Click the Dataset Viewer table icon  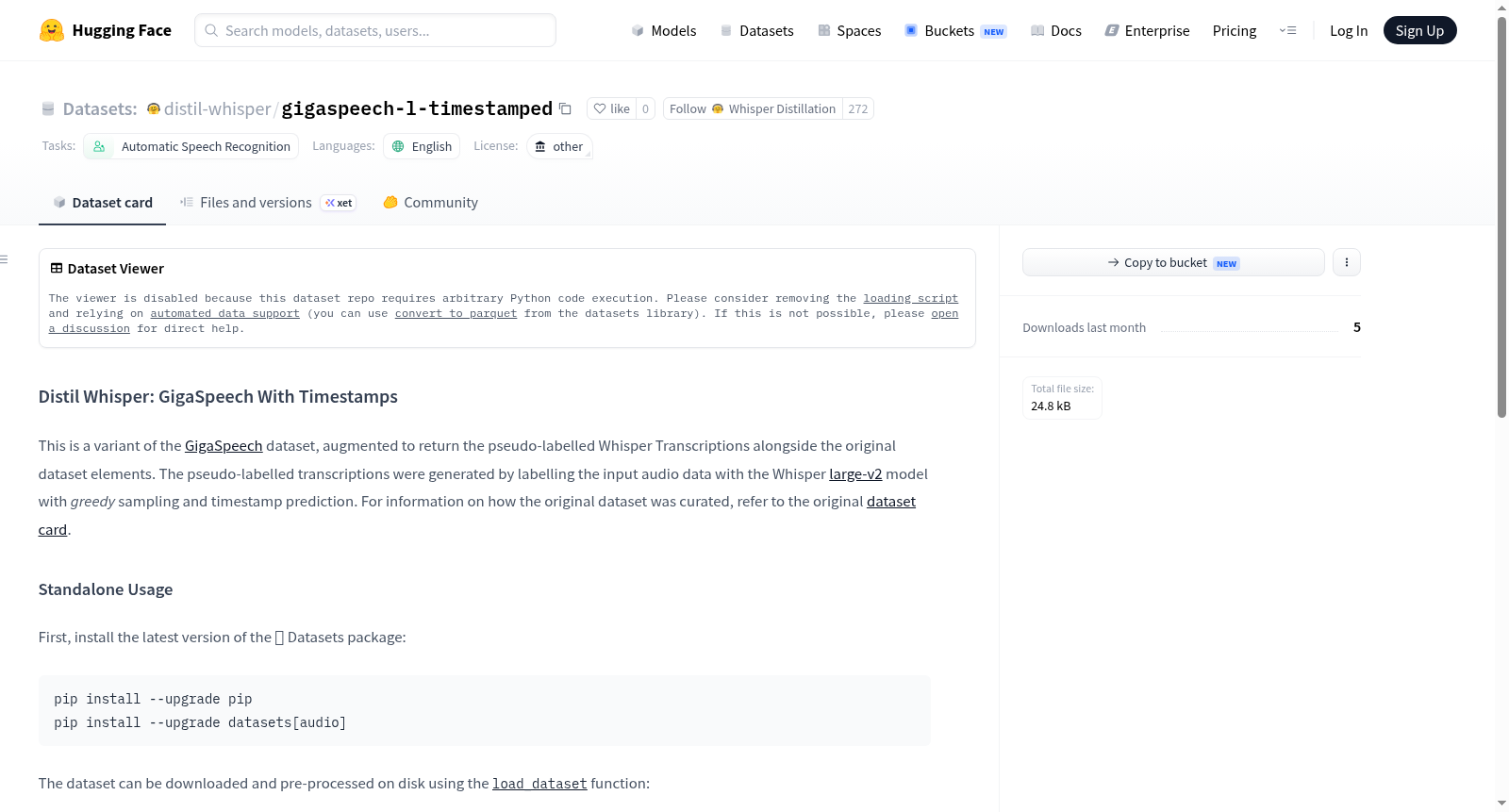(57, 269)
